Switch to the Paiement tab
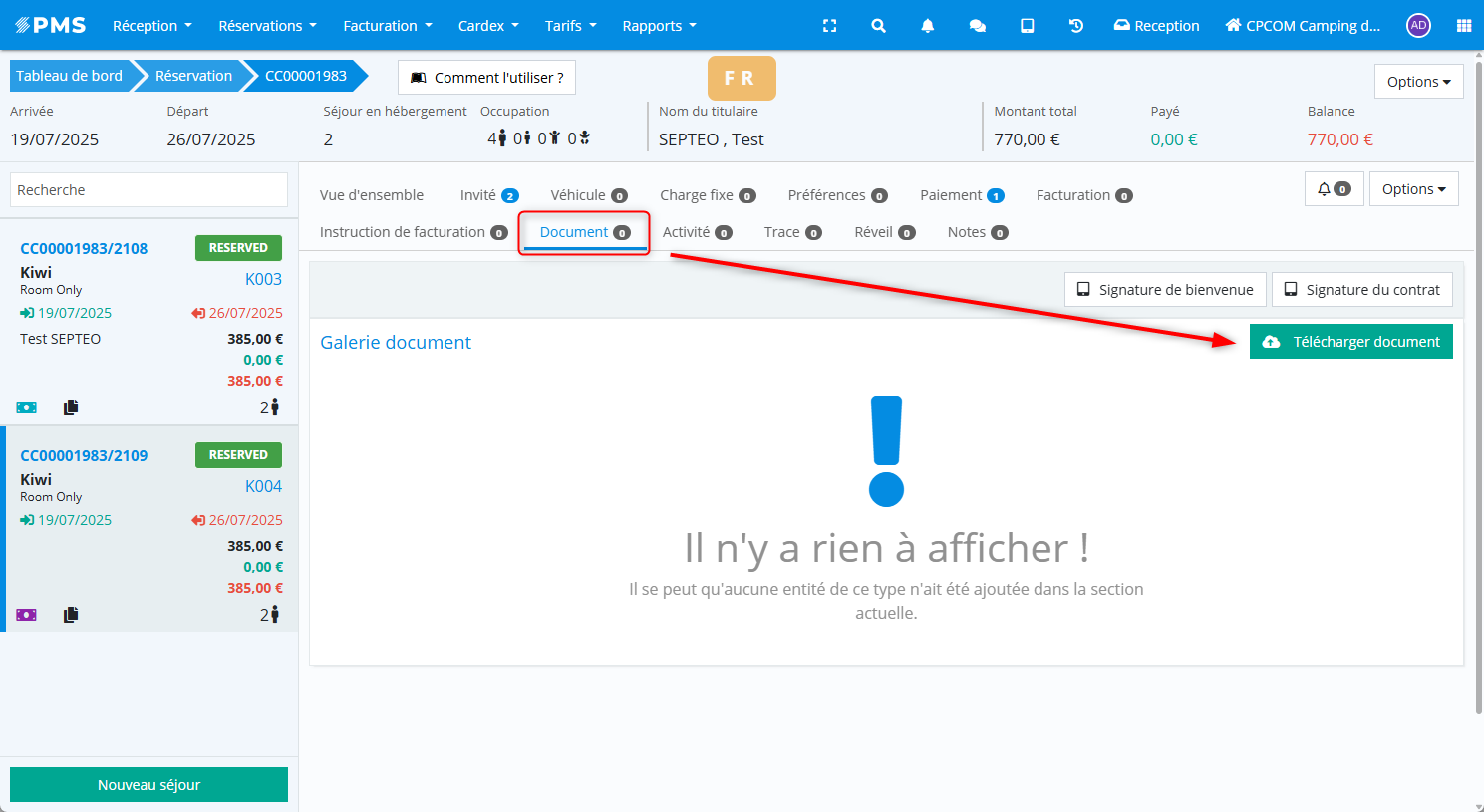Screen dimensions: 1484x812 [x=961, y=195]
